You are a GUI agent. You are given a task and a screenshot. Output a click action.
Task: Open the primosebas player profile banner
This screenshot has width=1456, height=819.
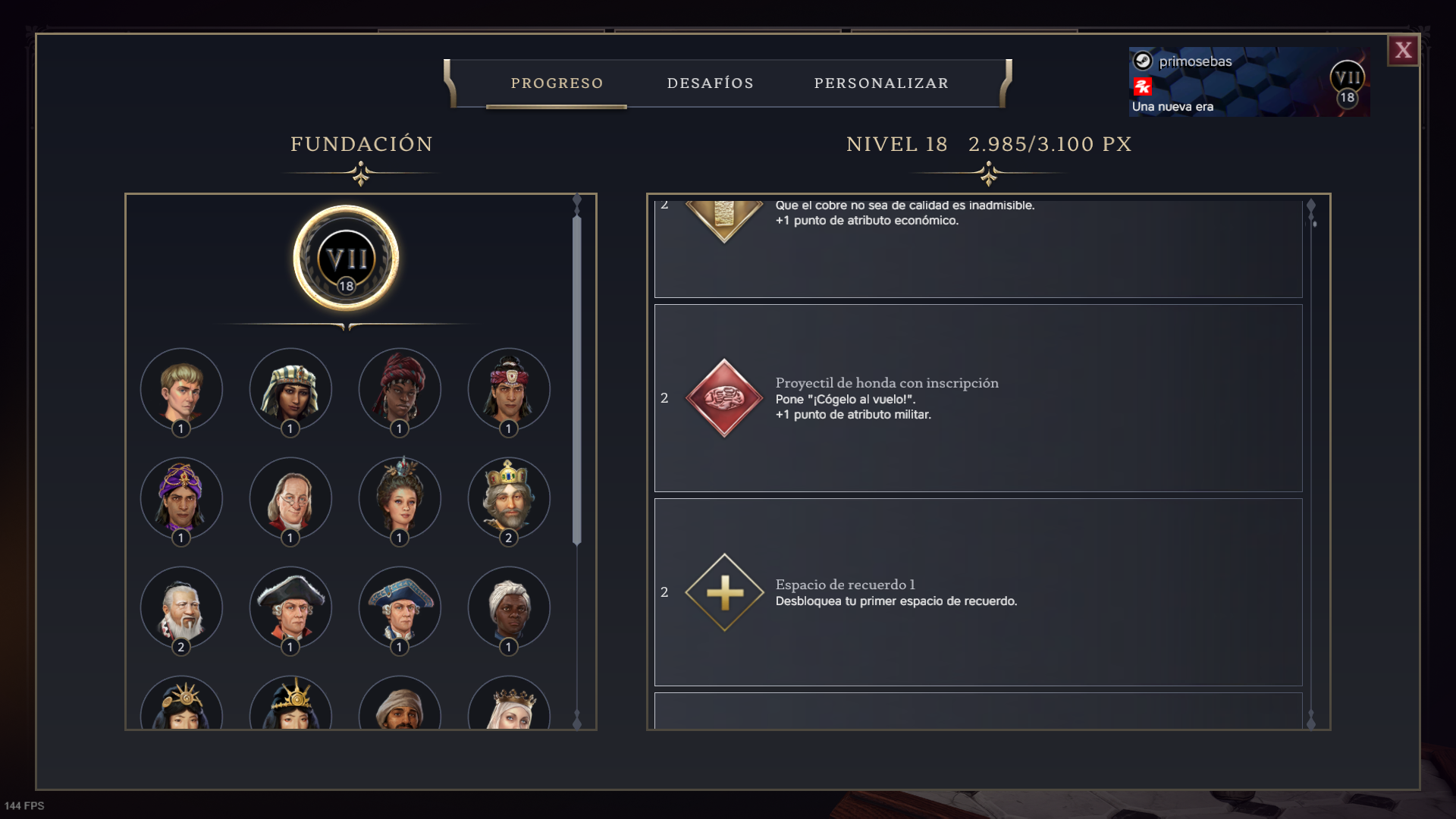point(1249,82)
